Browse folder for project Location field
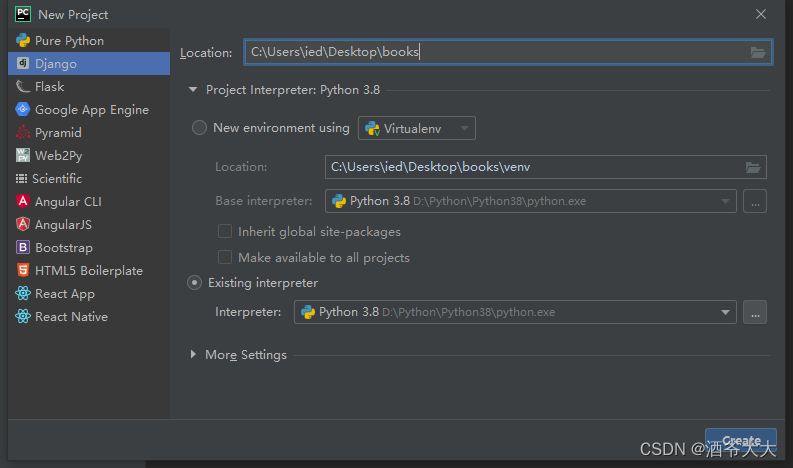This screenshot has width=793, height=468. tap(758, 52)
